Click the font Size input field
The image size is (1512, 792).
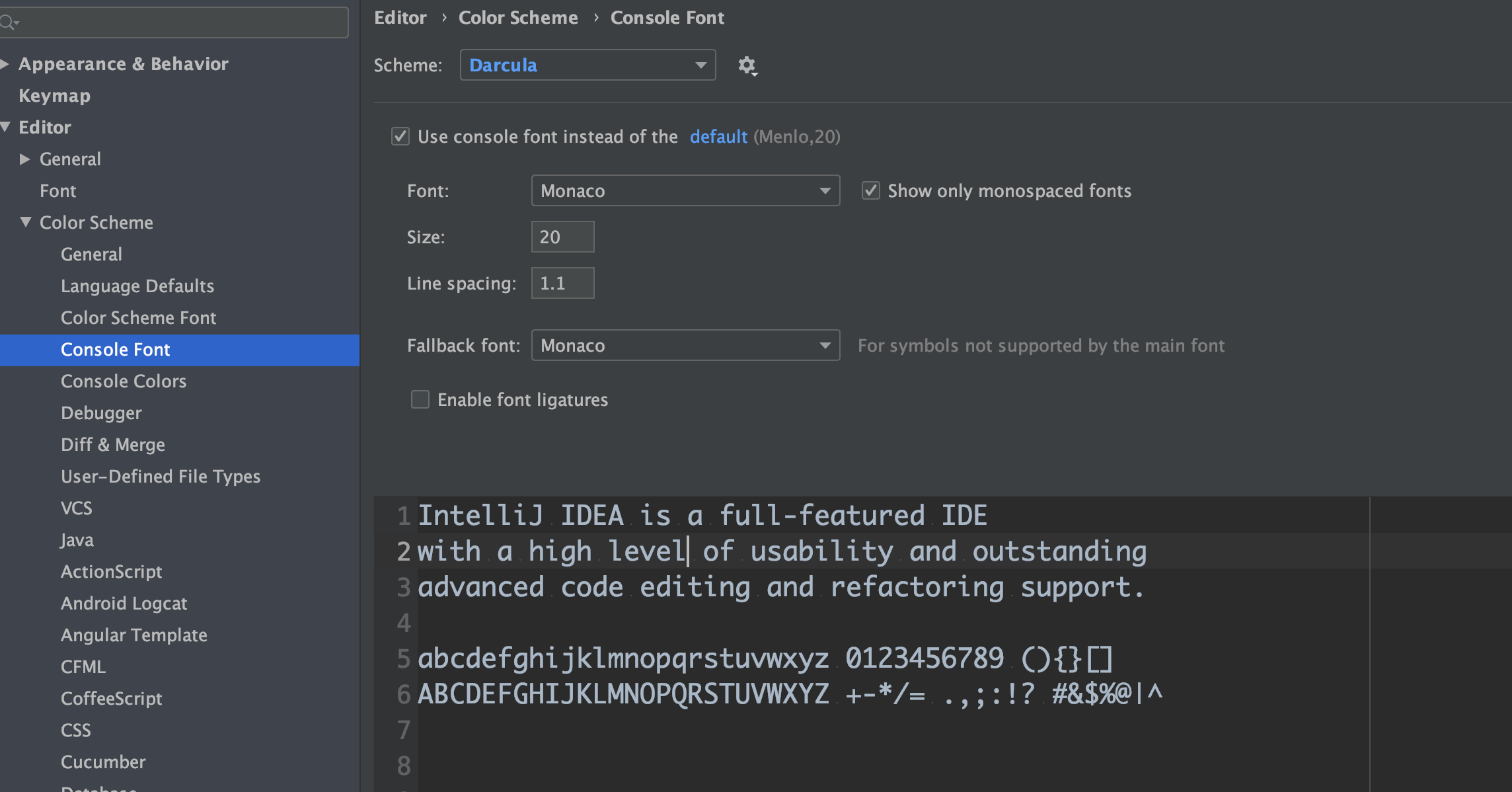click(x=562, y=236)
